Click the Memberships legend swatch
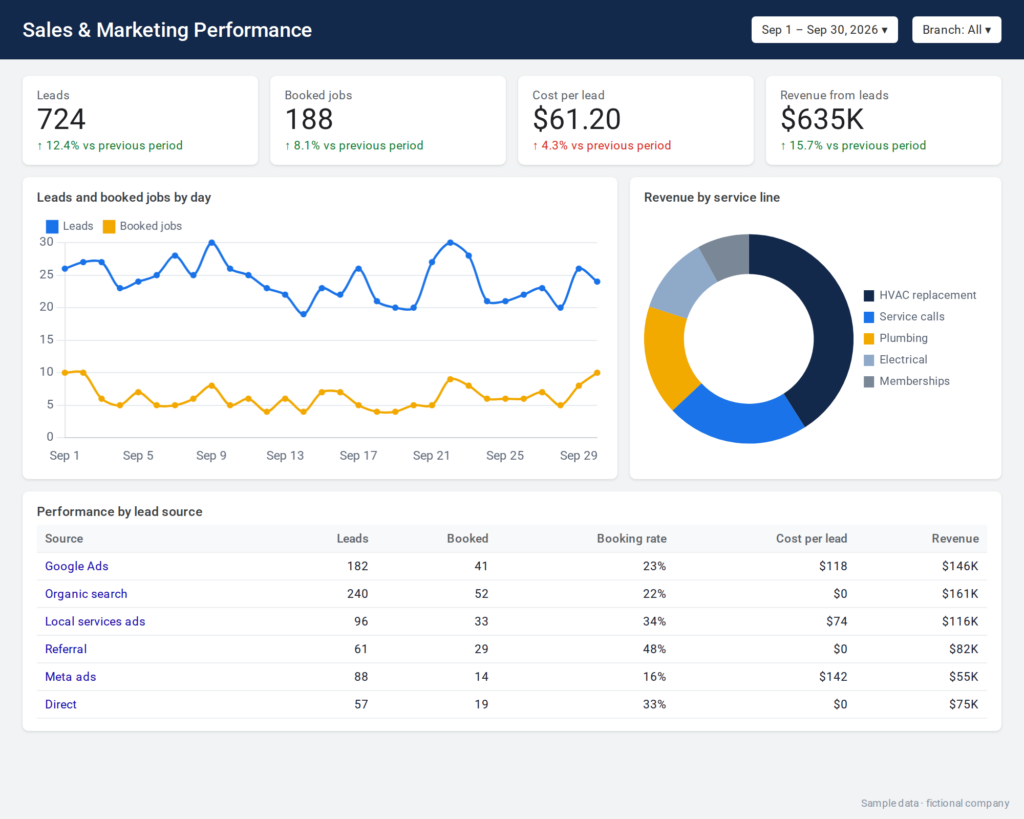 869,382
